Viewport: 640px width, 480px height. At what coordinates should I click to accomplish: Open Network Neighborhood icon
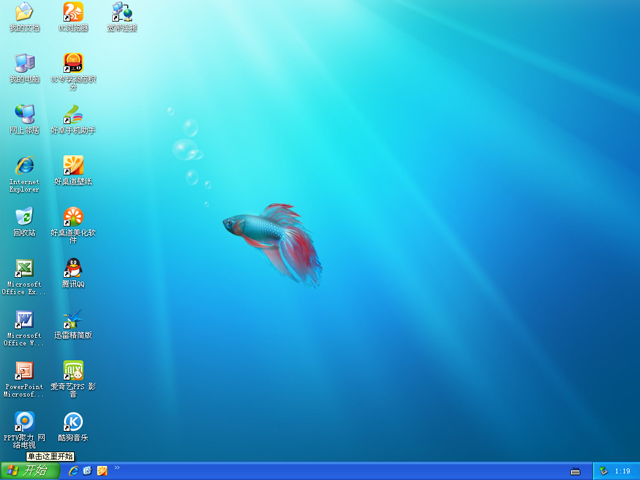[24, 115]
